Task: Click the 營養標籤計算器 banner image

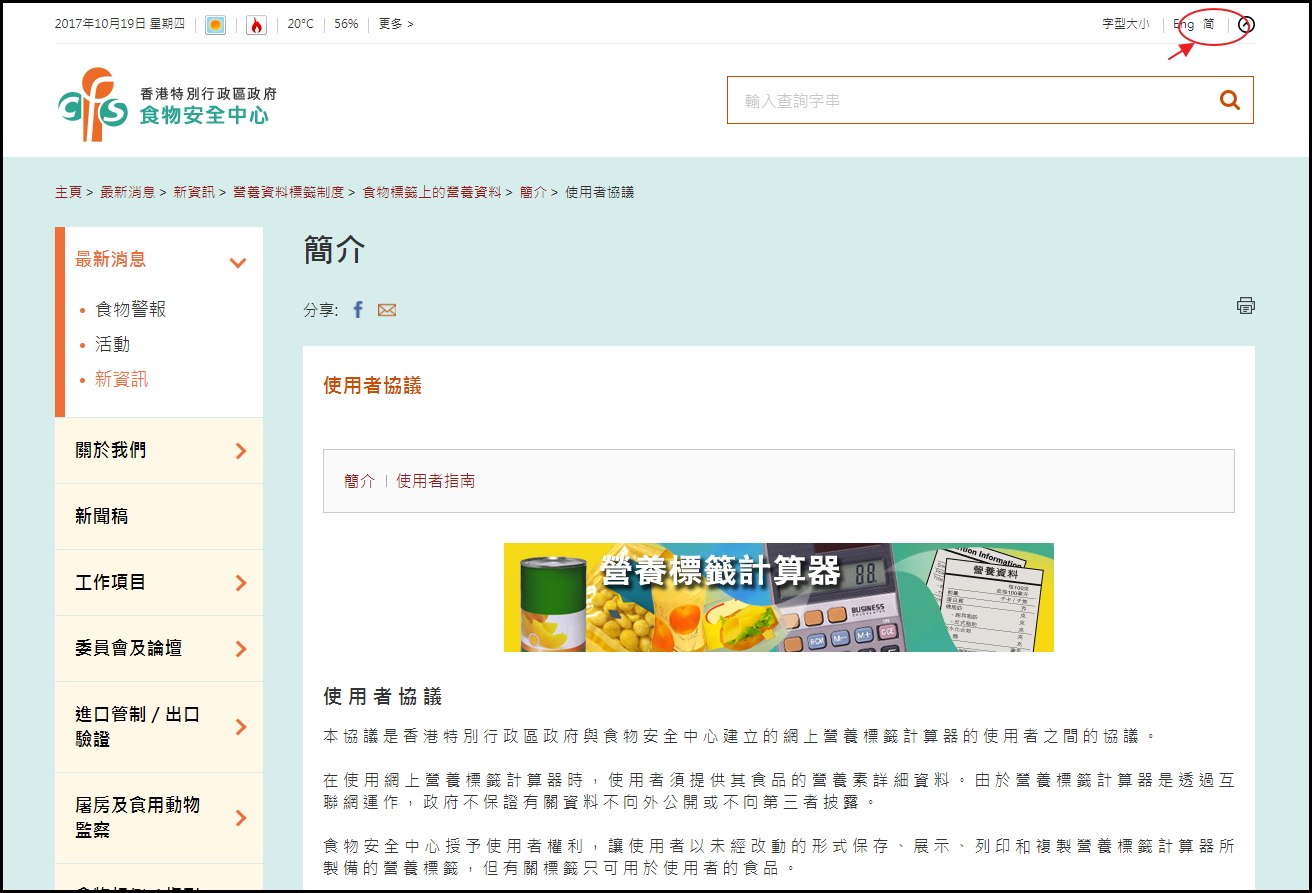Action: click(x=778, y=597)
